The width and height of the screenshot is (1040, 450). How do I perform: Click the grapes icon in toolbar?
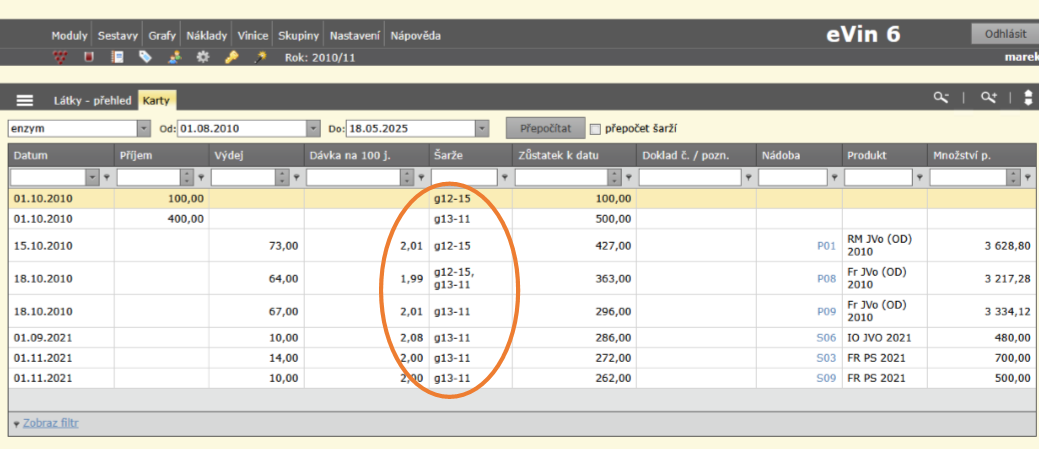tap(60, 57)
